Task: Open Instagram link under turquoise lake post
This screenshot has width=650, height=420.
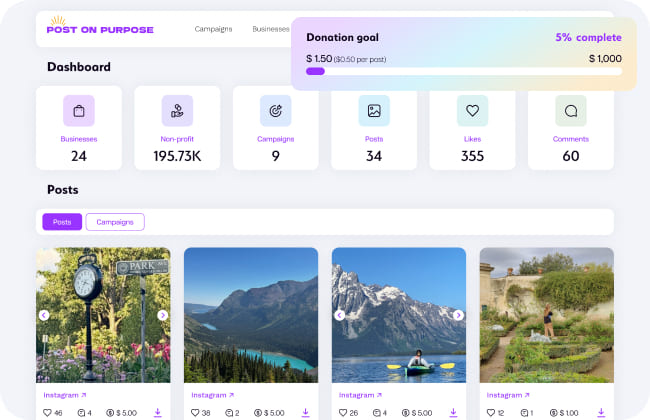Action: pyautogui.click(x=209, y=395)
